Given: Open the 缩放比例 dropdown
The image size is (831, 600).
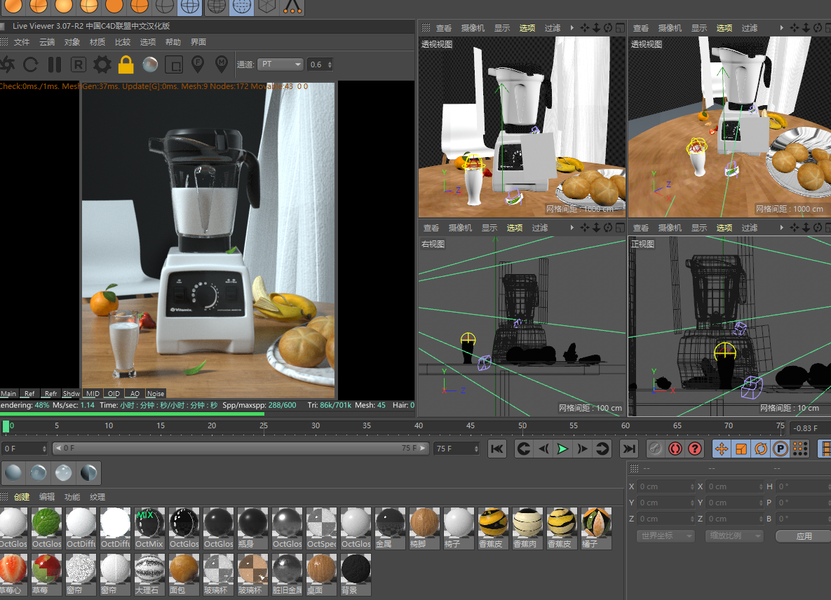Looking at the screenshot, I should tap(734, 536).
